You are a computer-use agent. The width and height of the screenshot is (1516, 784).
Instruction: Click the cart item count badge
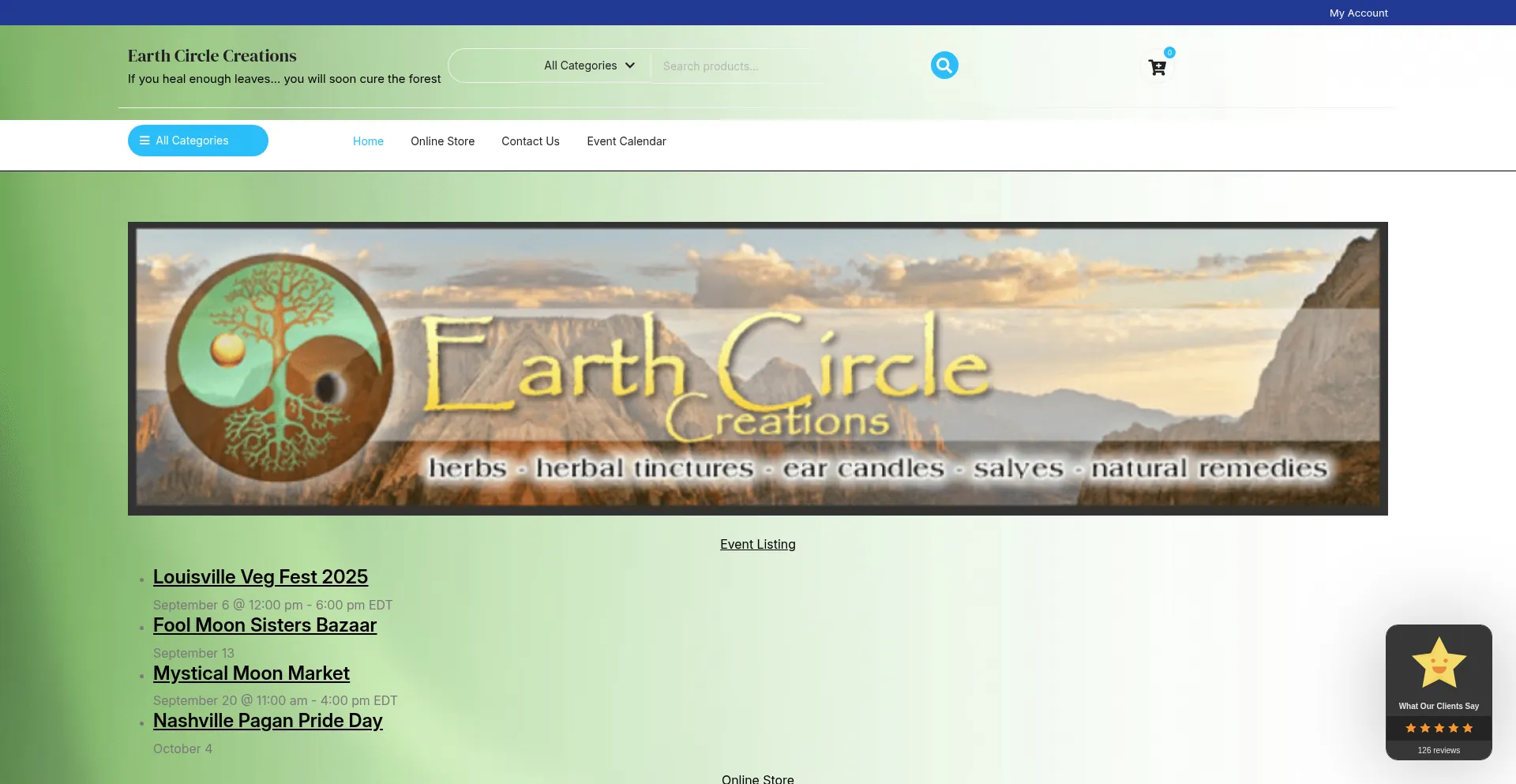(1169, 53)
